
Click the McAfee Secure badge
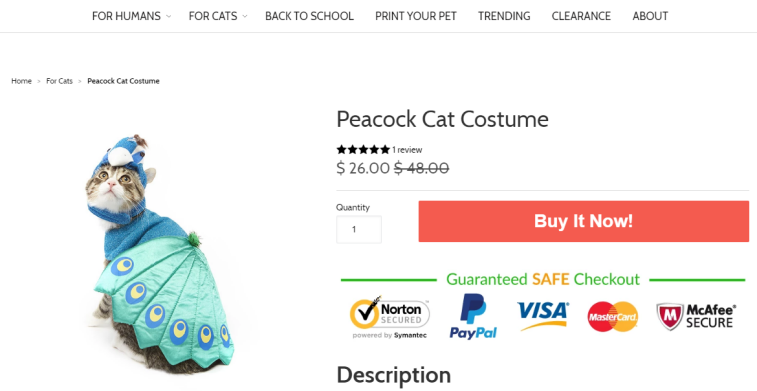(x=696, y=317)
